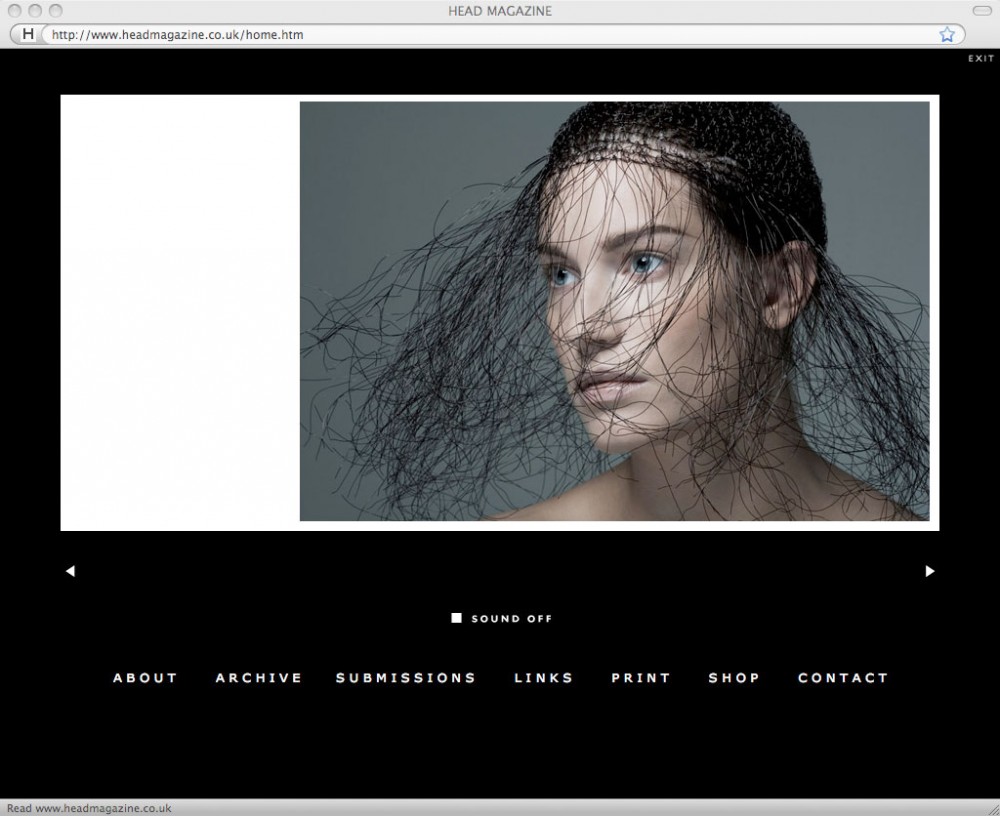Toggle the SOUND OFF control
This screenshot has width=1000, height=816.
tap(501, 618)
